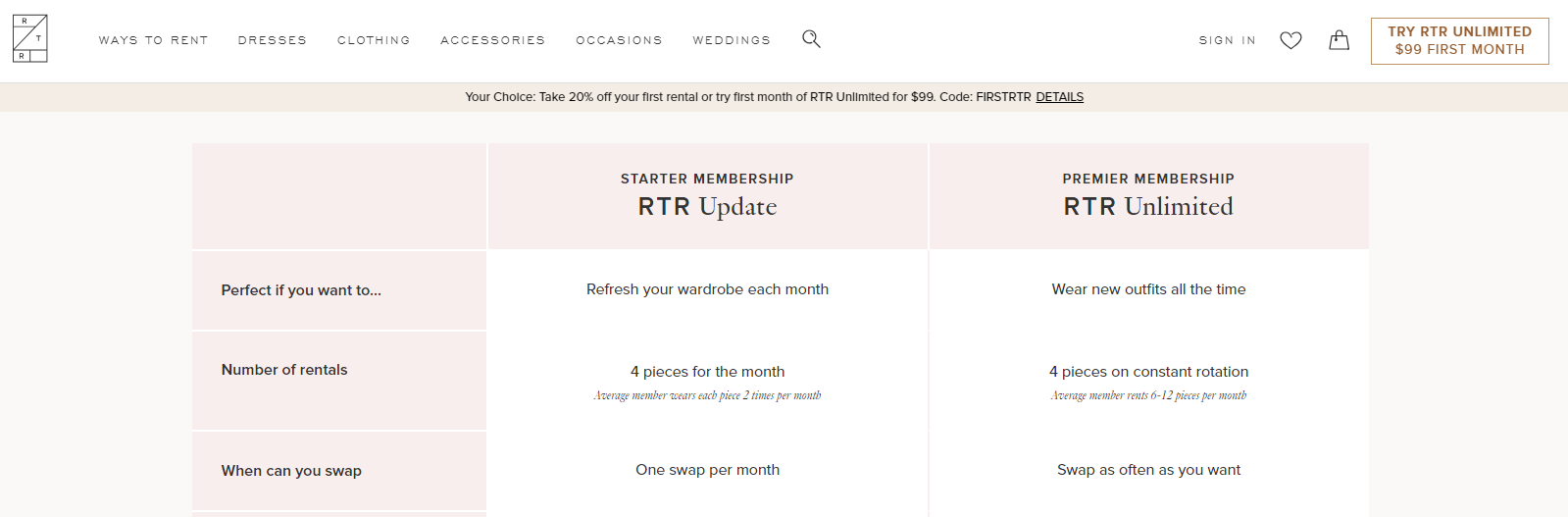Click the Sign In link
1568x517 pixels.
coord(1227,40)
